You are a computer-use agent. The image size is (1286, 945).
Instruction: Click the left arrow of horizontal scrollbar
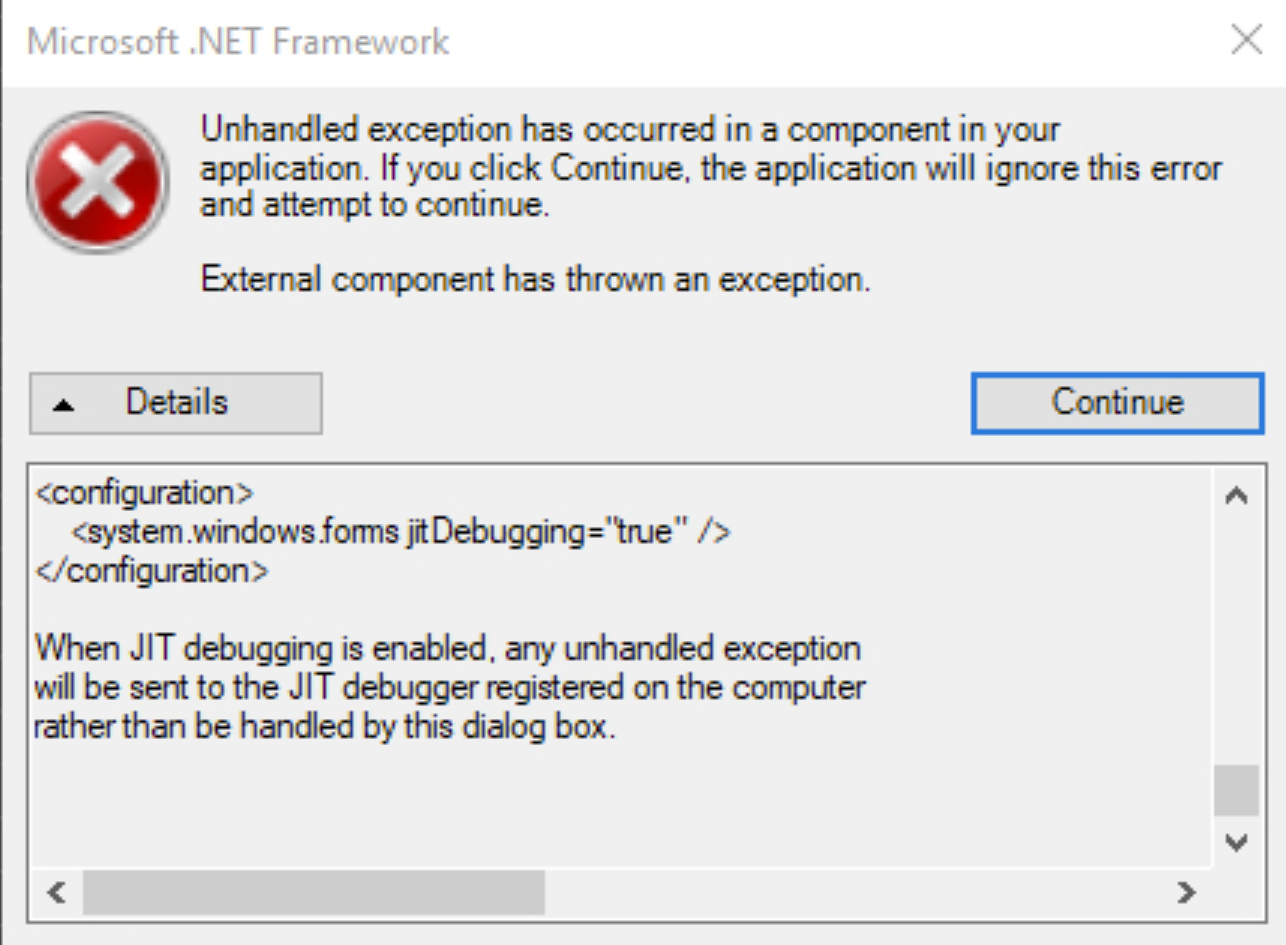pyautogui.click(x=57, y=892)
